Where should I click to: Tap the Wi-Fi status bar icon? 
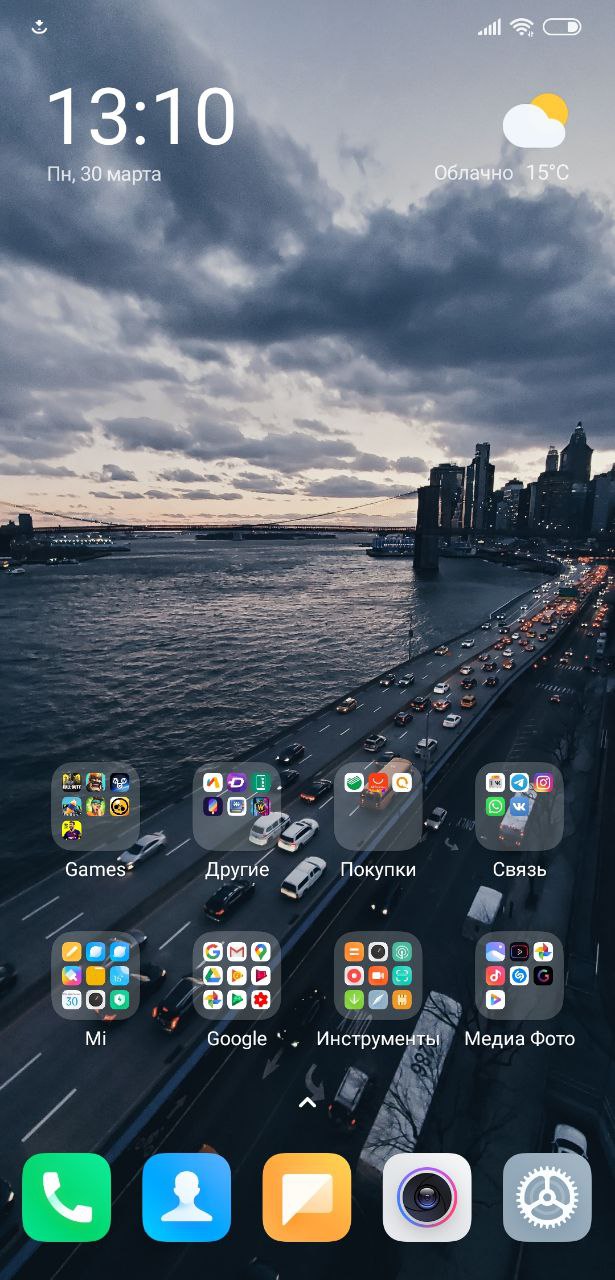tap(522, 27)
